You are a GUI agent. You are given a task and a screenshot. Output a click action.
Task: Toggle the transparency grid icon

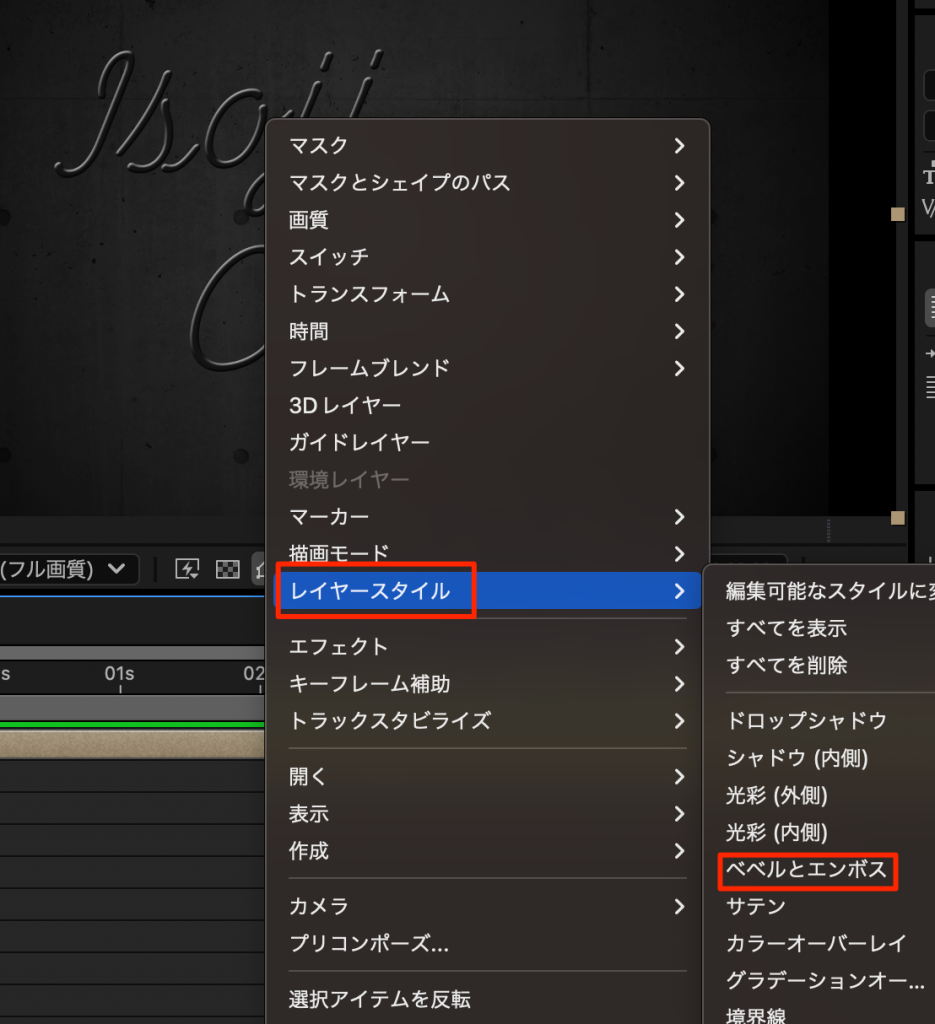click(228, 569)
